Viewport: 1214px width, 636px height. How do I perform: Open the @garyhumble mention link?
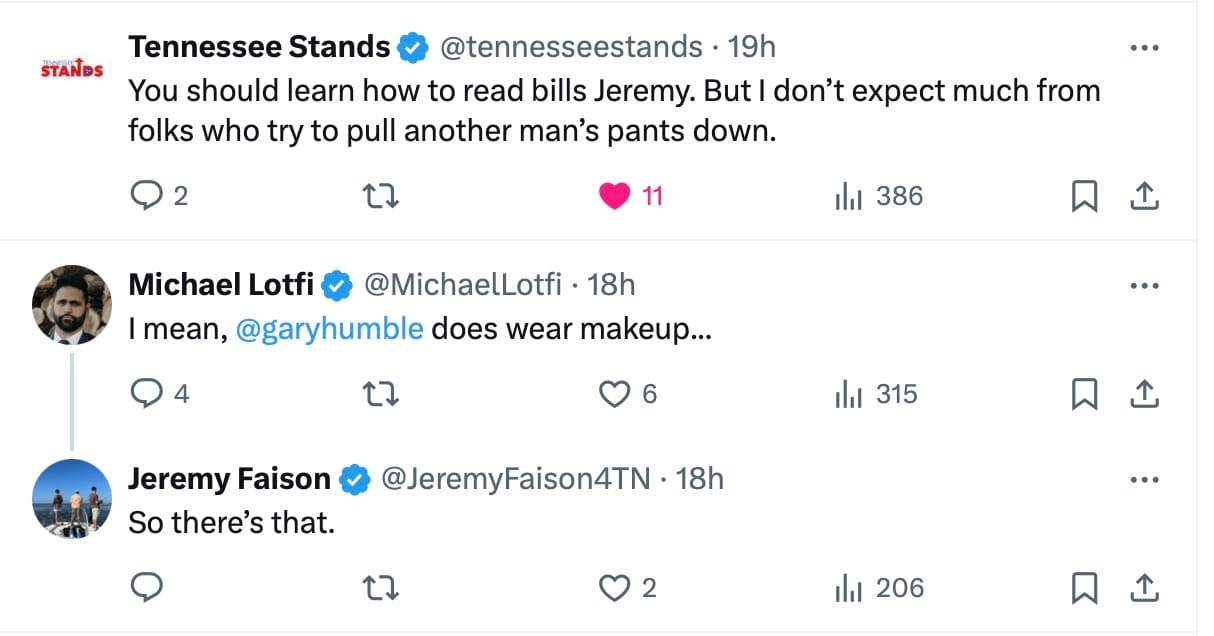329,330
